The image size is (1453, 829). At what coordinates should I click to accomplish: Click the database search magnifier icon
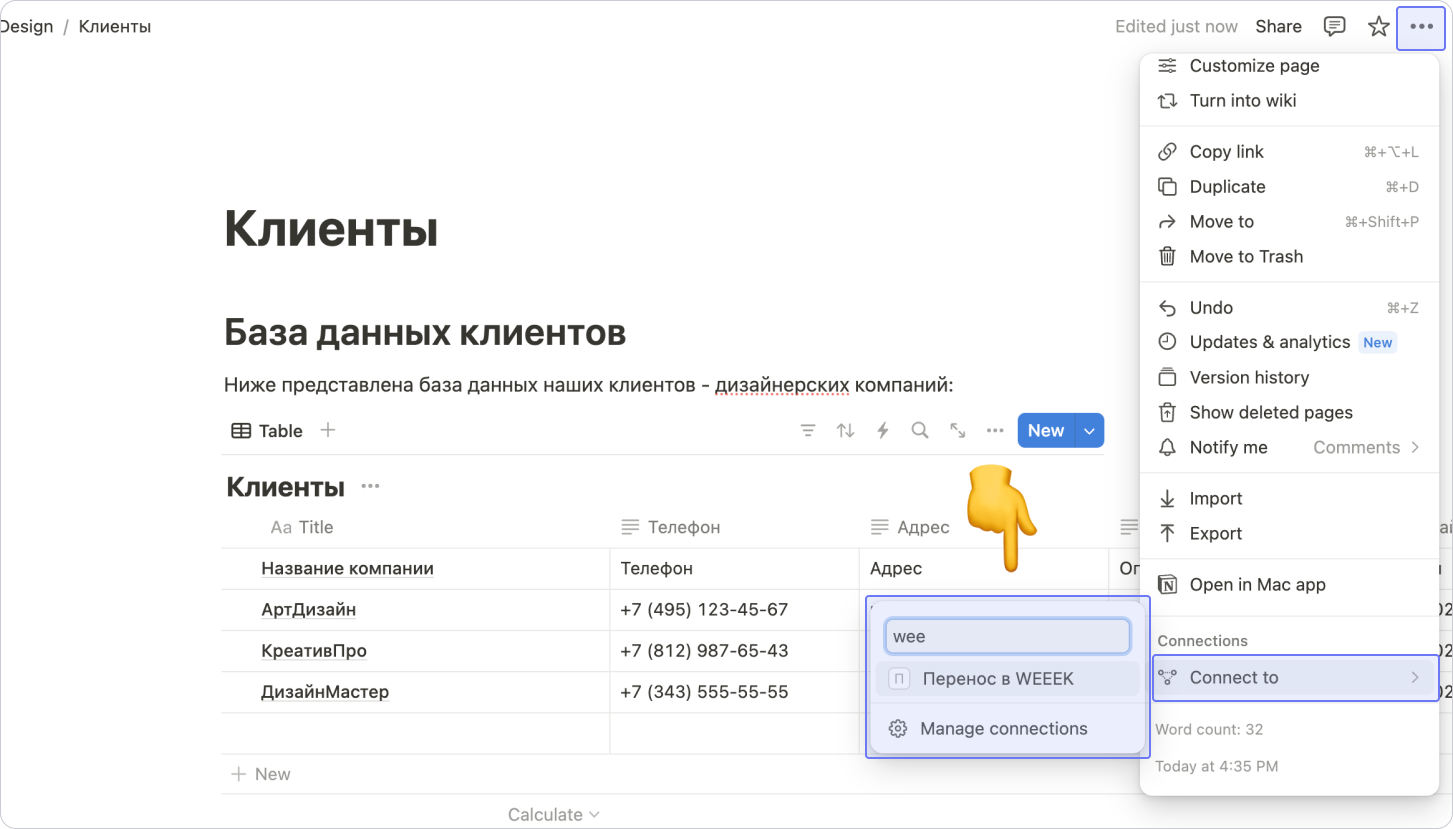920,431
